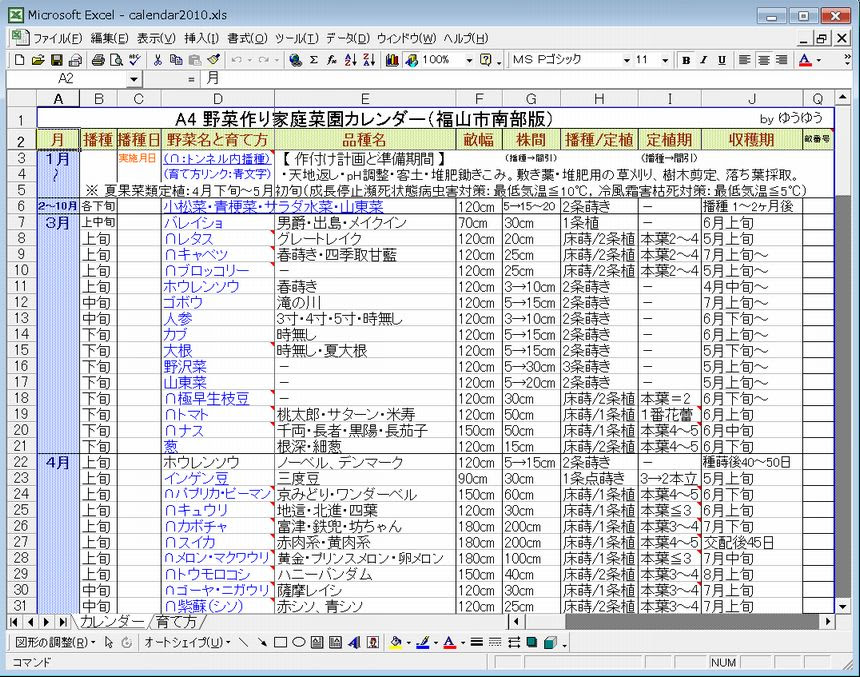This screenshot has height=677, width=860.
Task: Select the Arrow drawing tool
Action: tap(262, 642)
